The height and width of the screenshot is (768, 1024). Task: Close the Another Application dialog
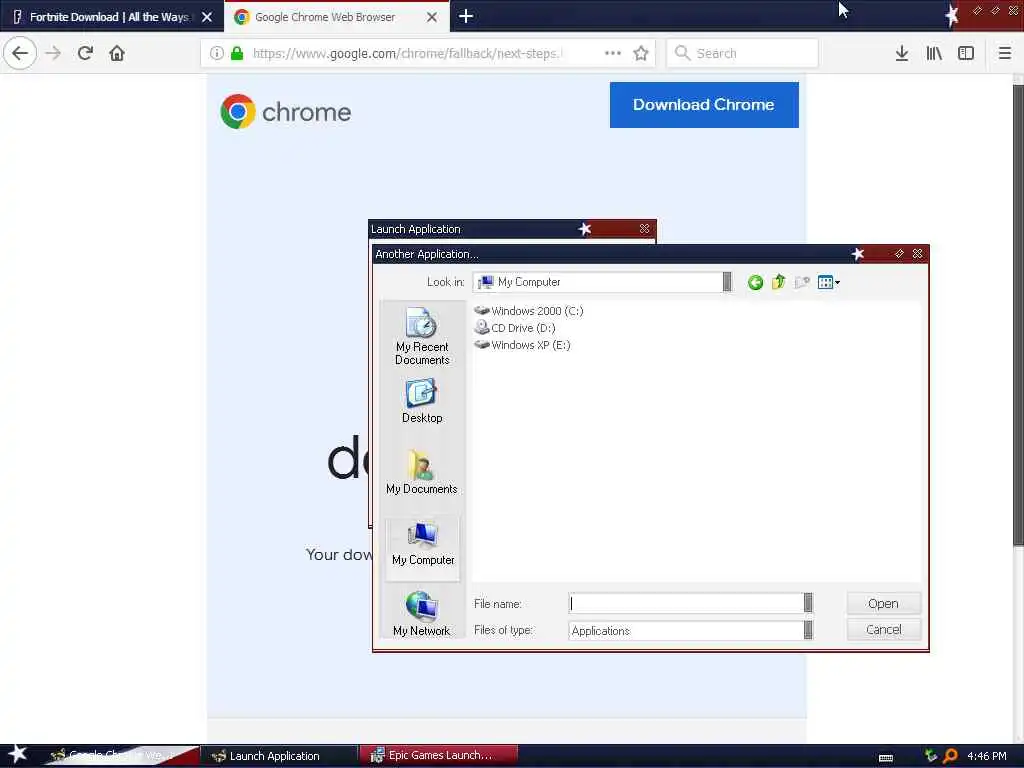[918, 253]
